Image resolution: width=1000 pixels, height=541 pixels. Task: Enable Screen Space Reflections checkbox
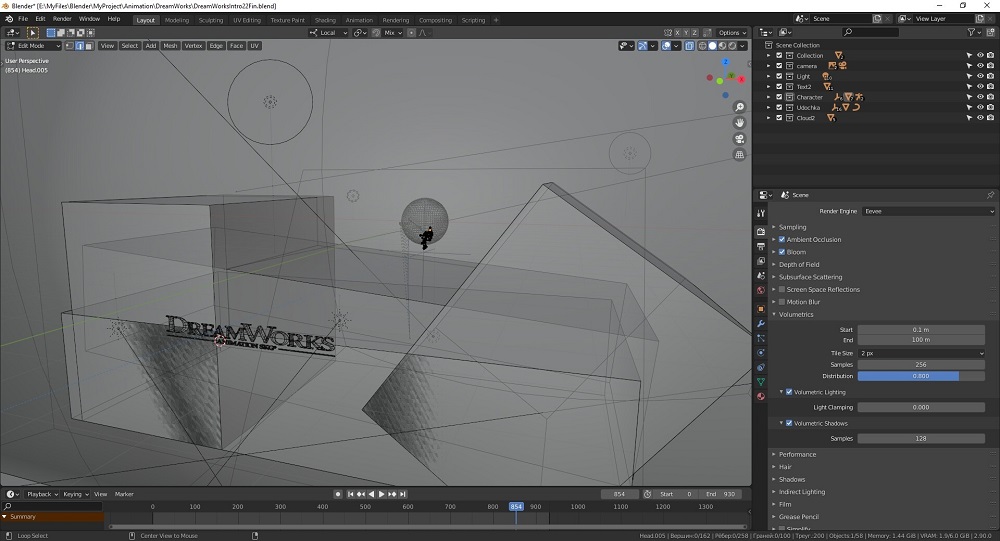(x=782, y=290)
